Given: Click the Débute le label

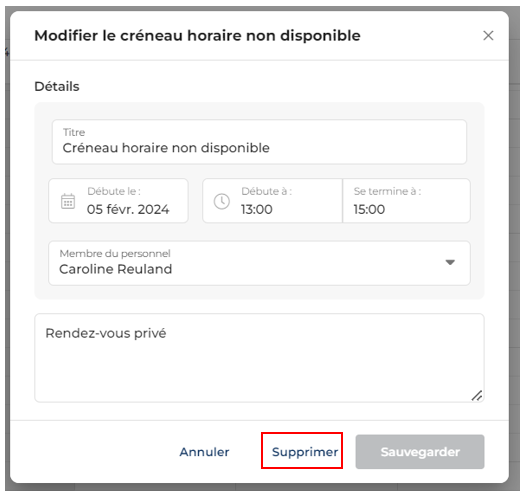Looking at the screenshot, I should (114, 191).
